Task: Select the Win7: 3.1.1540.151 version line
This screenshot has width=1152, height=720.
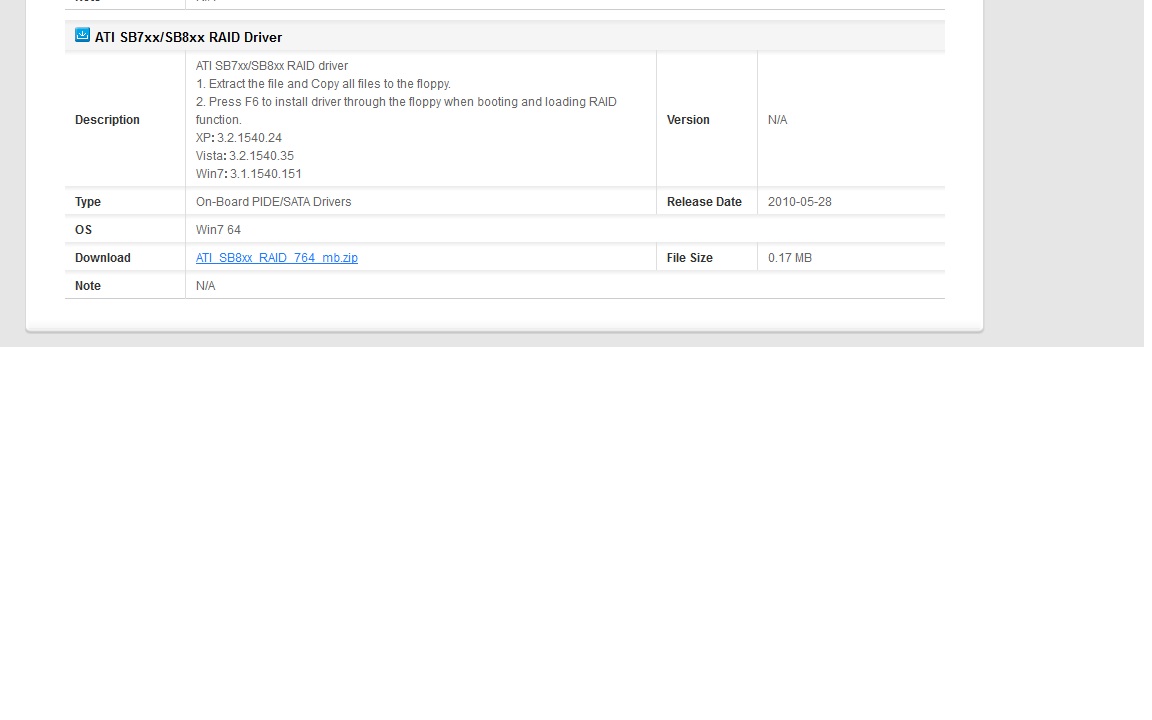Action: click(x=248, y=174)
